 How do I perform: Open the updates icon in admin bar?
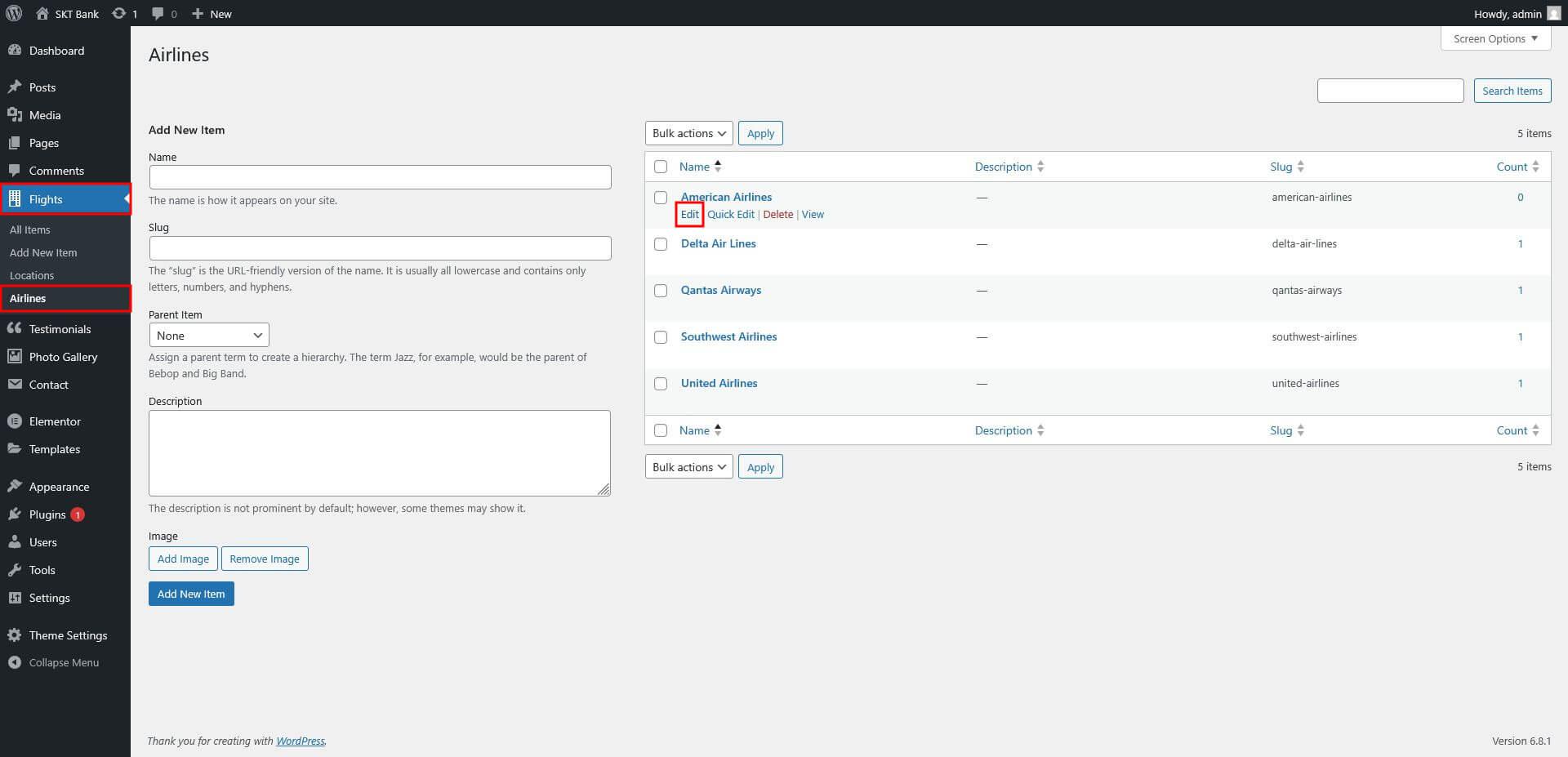(x=119, y=13)
